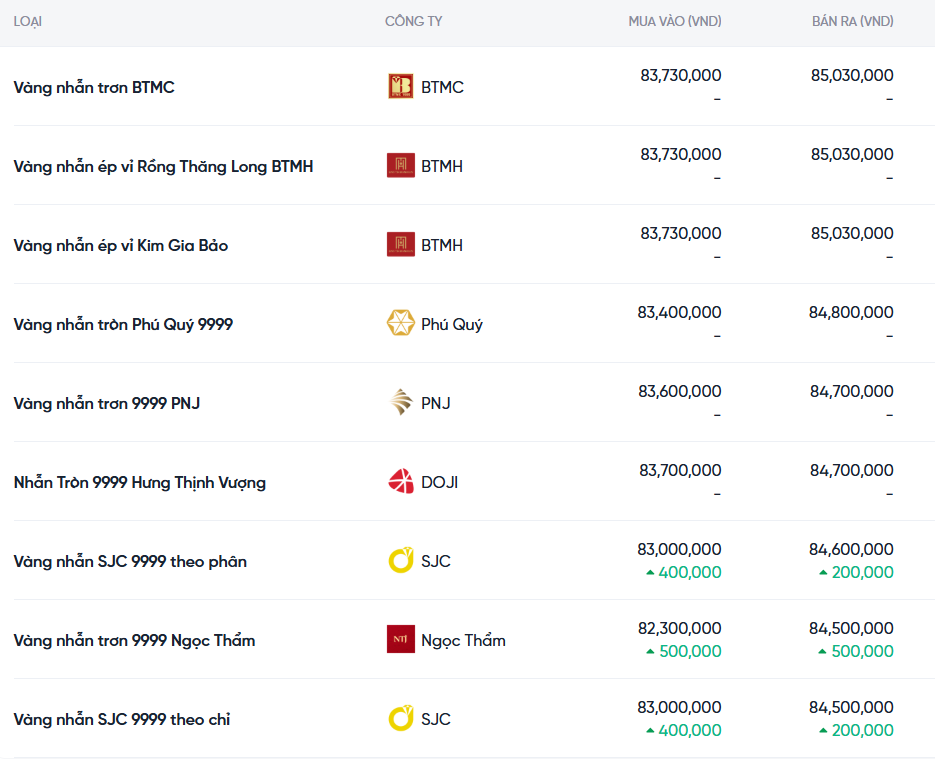Viewport: 935px width, 762px height.
Task: Click Ngọc Thẩm buy price 82,300,000
Action: (680, 628)
